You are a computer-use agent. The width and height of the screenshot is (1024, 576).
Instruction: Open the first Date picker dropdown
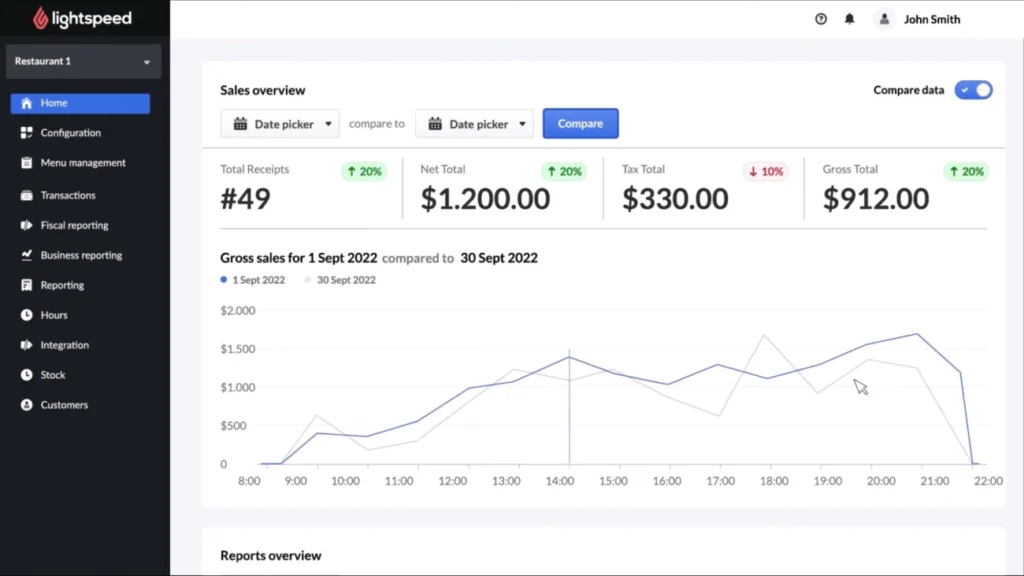click(x=280, y=124)
